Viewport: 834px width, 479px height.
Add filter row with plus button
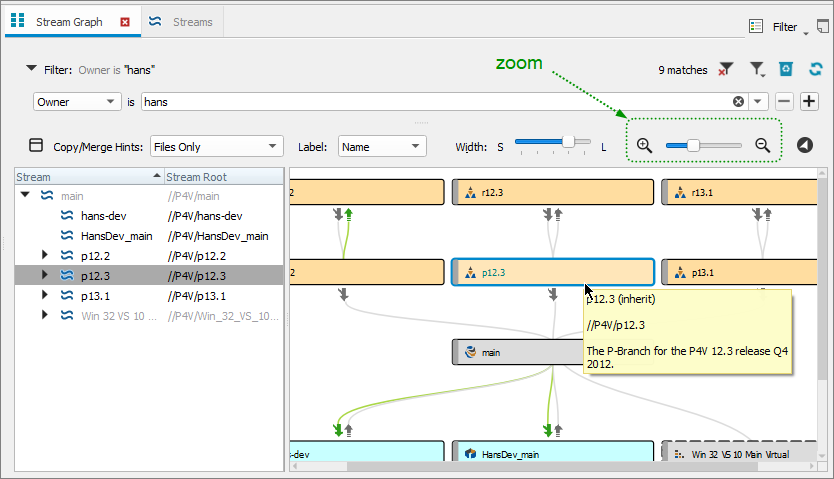(x=810, y=102)
